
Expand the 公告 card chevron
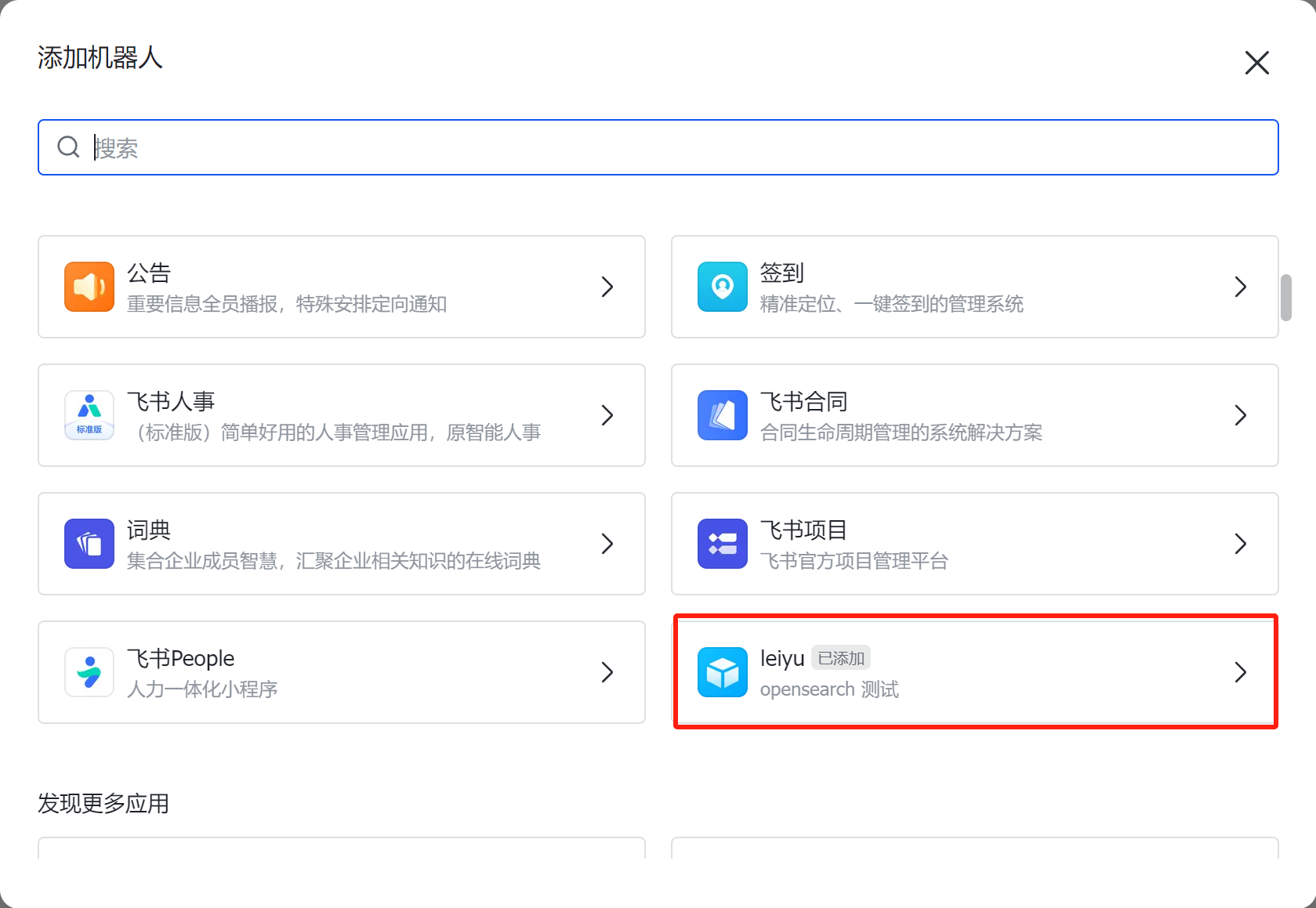607,287
